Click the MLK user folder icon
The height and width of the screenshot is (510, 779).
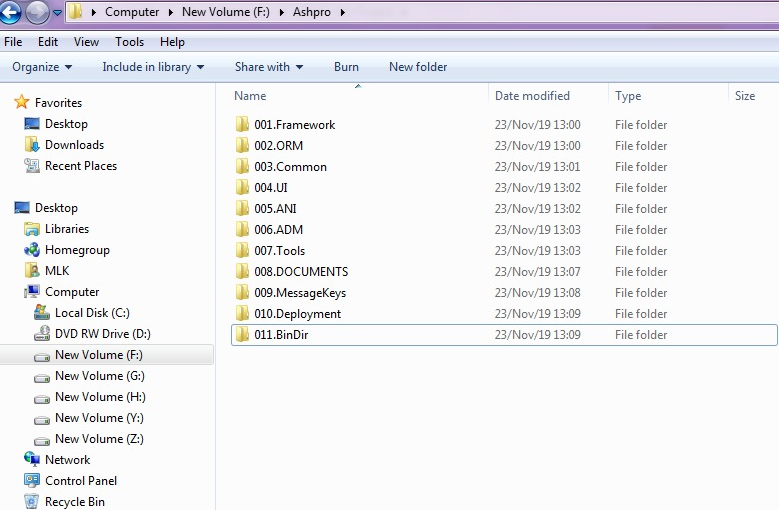coord(31,271)
